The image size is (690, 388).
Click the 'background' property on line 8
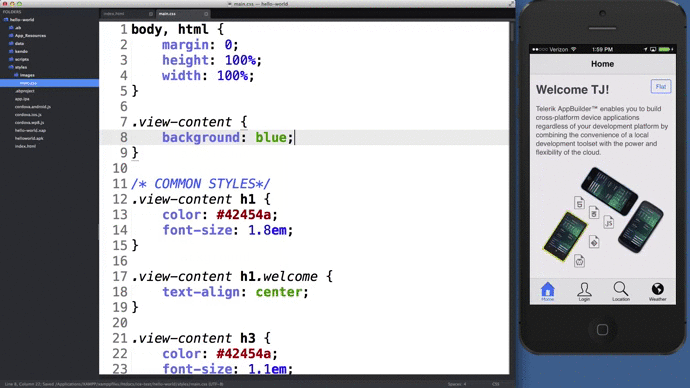(x=201, y=138)
